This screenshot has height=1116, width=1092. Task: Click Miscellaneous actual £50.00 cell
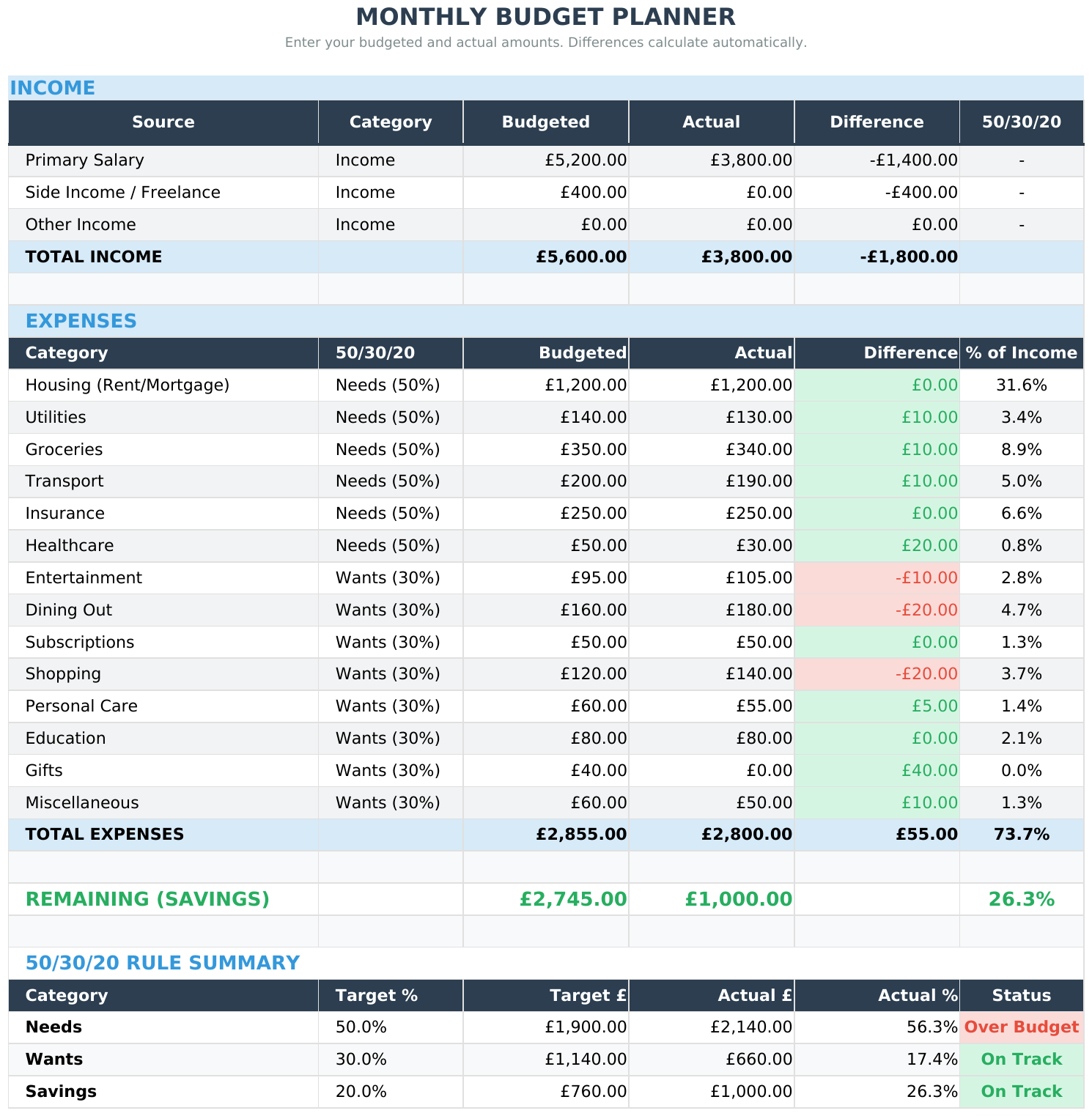712,803
